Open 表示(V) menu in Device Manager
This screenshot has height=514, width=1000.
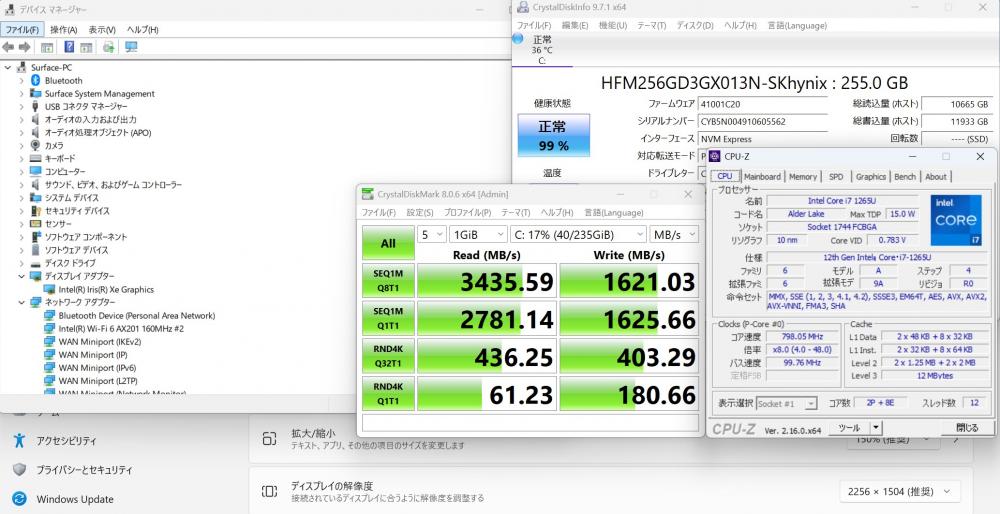(x=102, y=30)
